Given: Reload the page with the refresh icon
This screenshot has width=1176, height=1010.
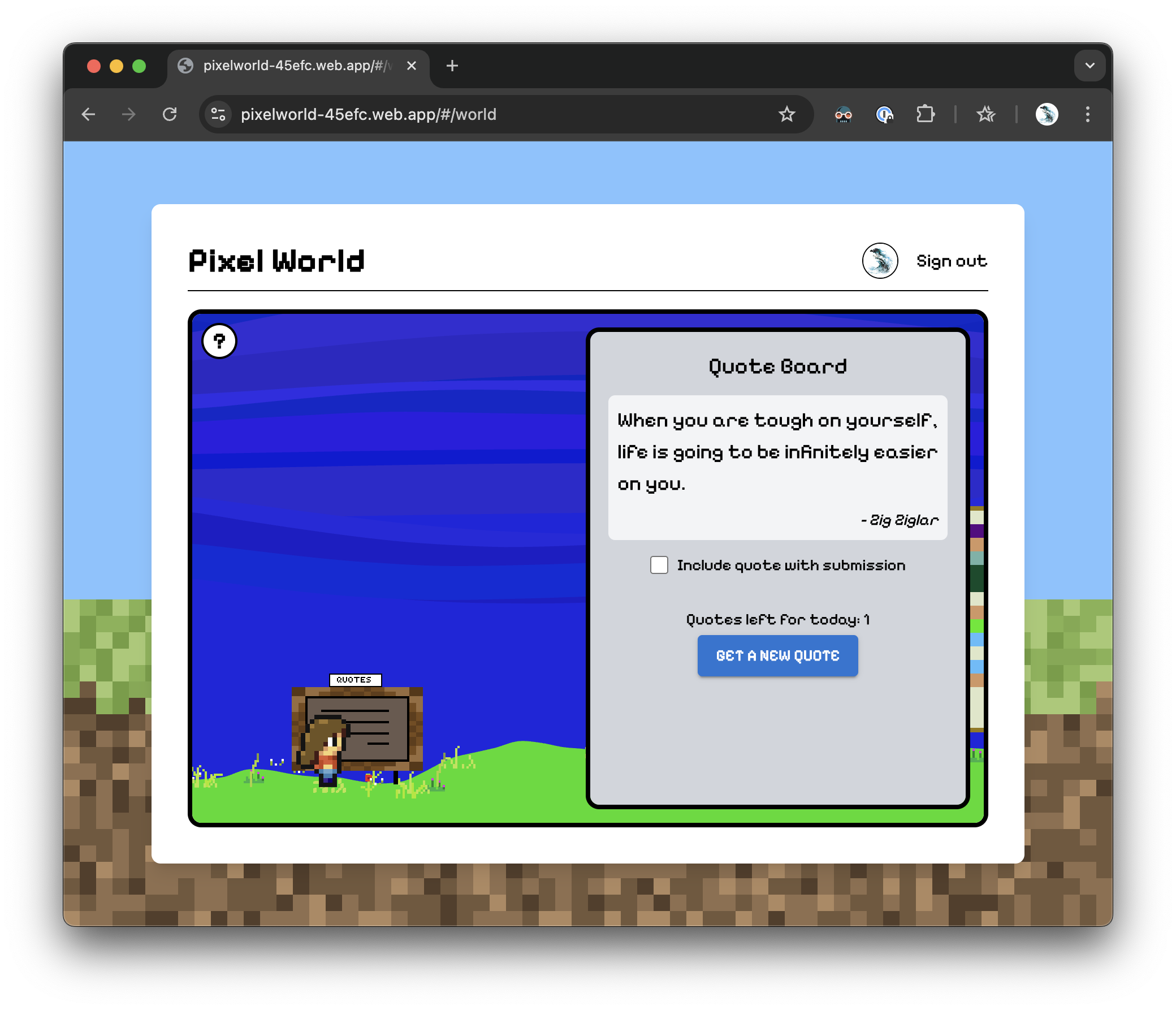Looking at the screenshot, I should pos(170,115).
